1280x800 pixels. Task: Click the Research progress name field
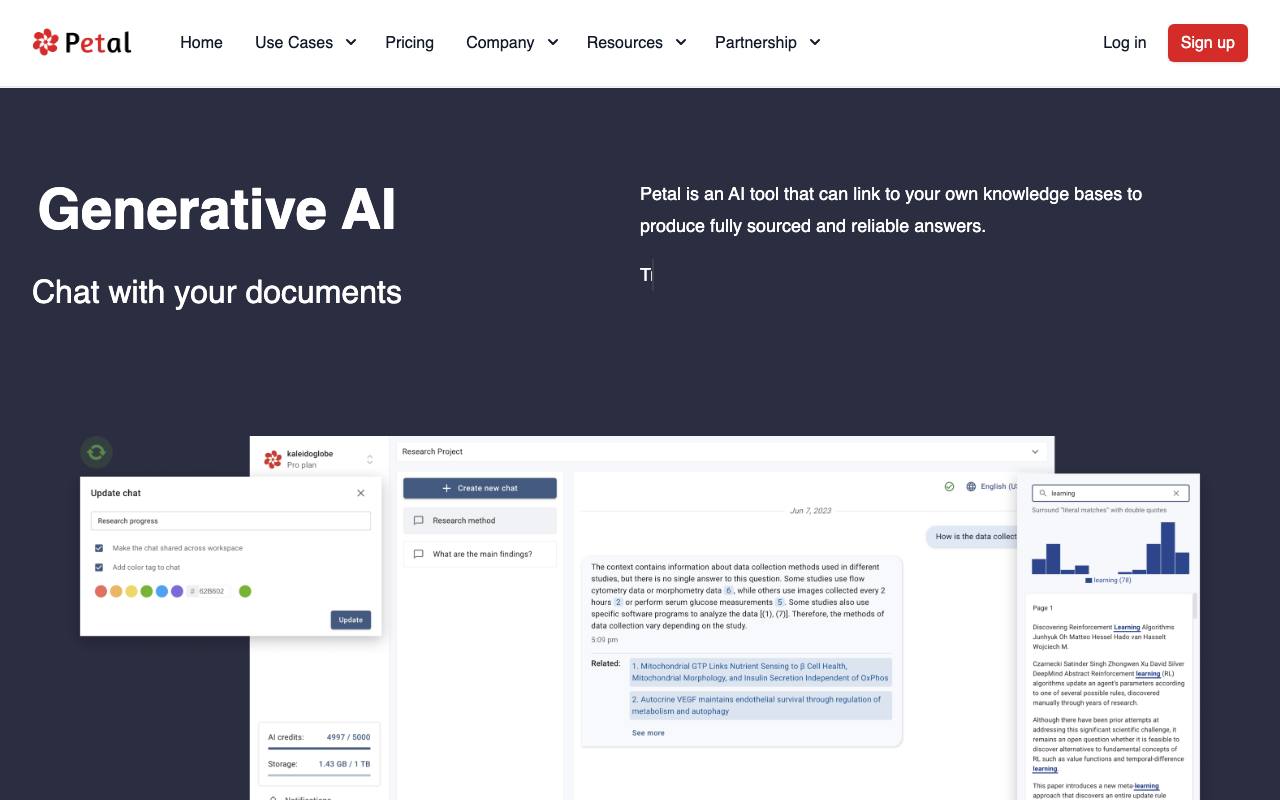[x=231, y=521]
